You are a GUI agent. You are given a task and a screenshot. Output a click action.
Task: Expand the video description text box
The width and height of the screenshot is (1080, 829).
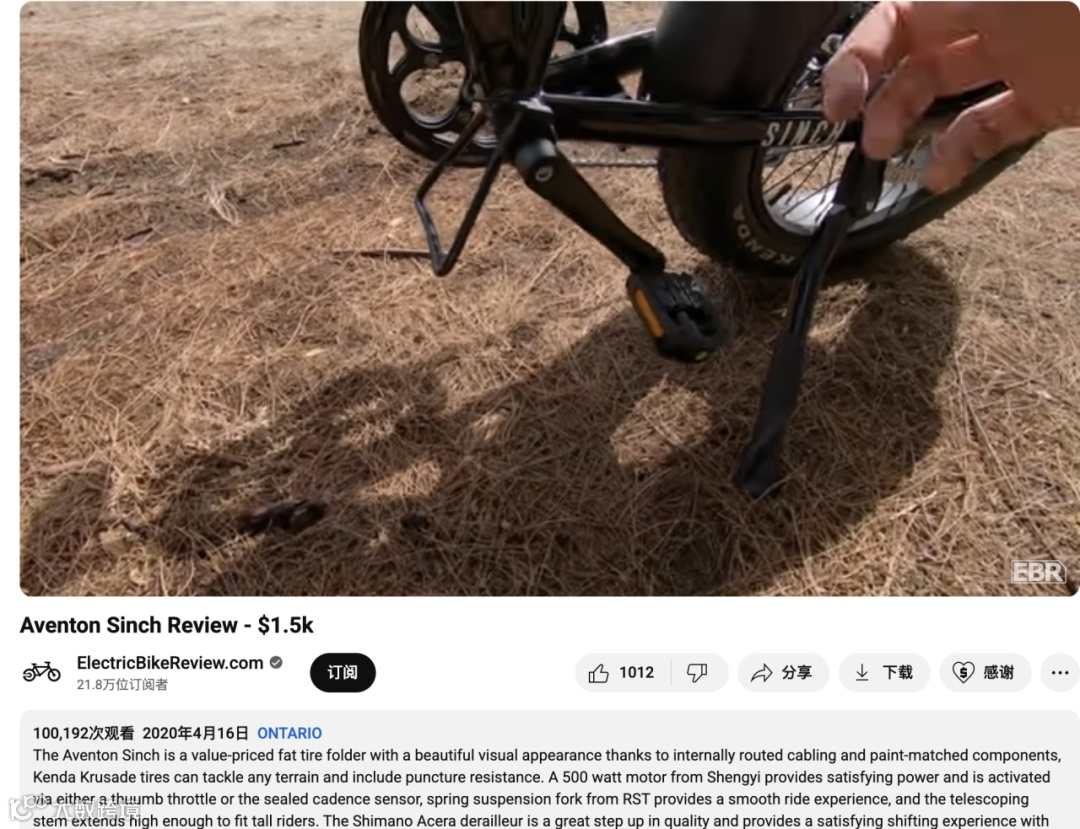click(x=549, y=769)
